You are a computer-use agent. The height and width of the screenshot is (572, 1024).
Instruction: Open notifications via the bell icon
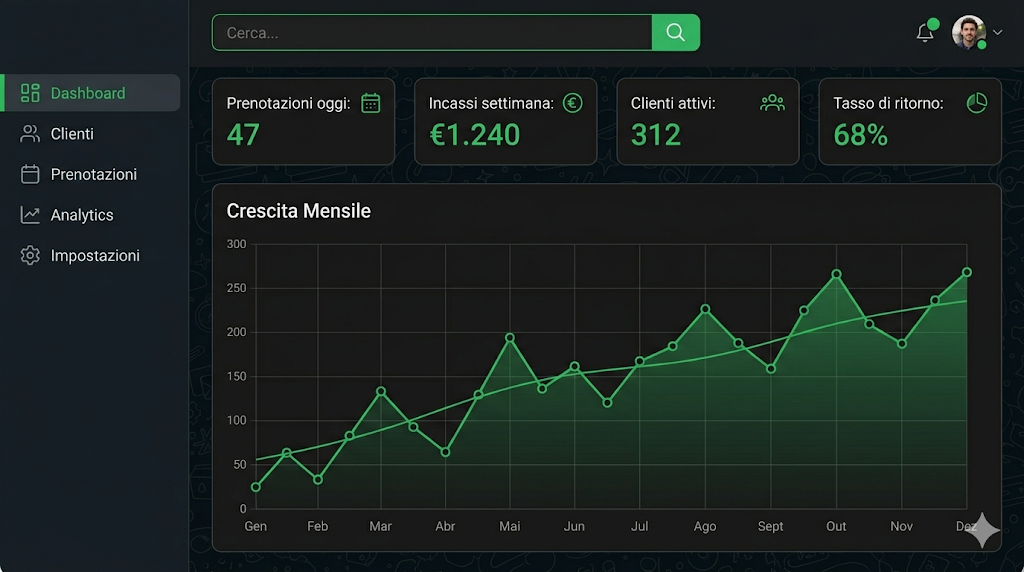(x=925, y=33)
